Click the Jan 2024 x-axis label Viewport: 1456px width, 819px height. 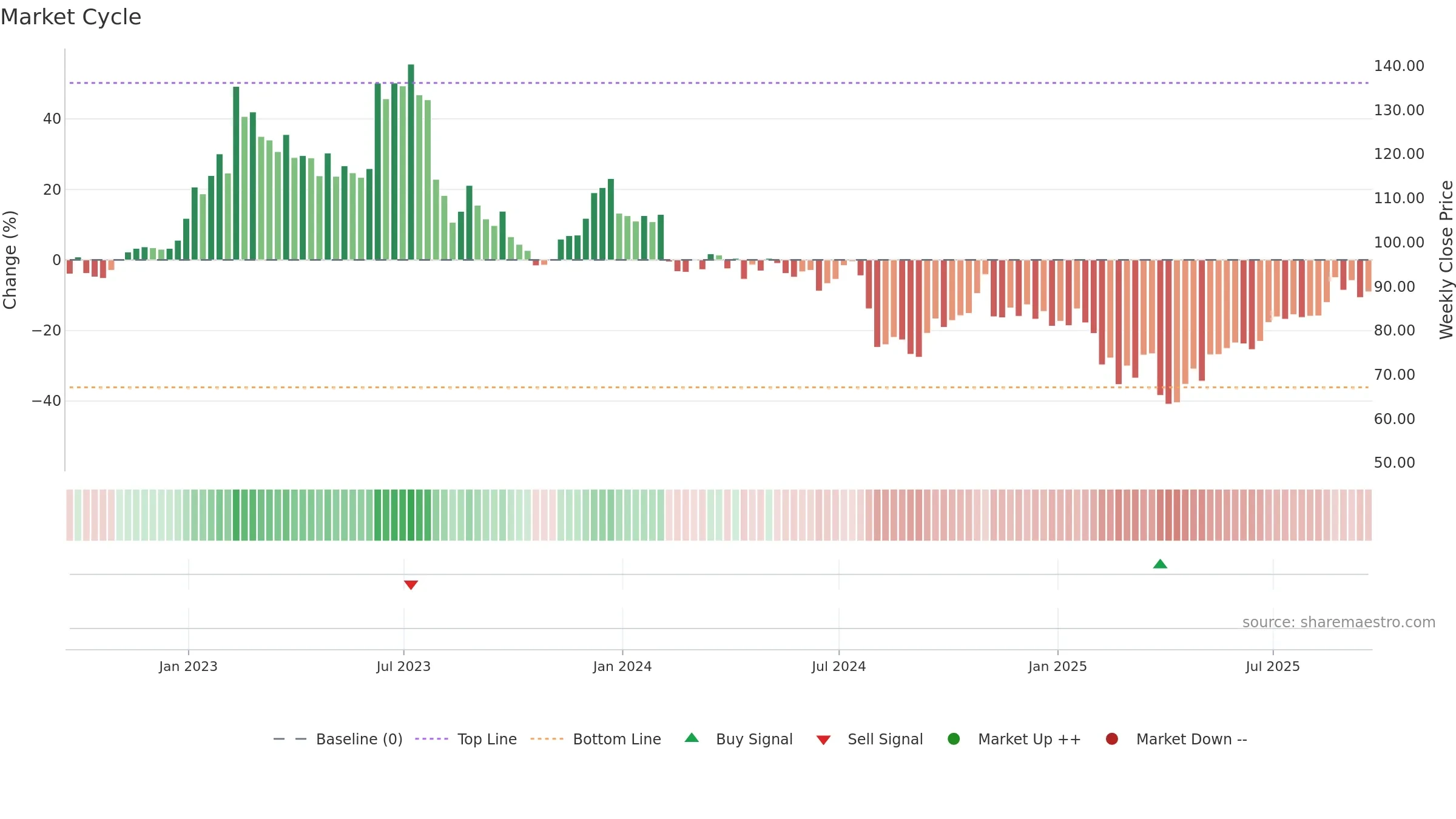[x=622, y=666]
